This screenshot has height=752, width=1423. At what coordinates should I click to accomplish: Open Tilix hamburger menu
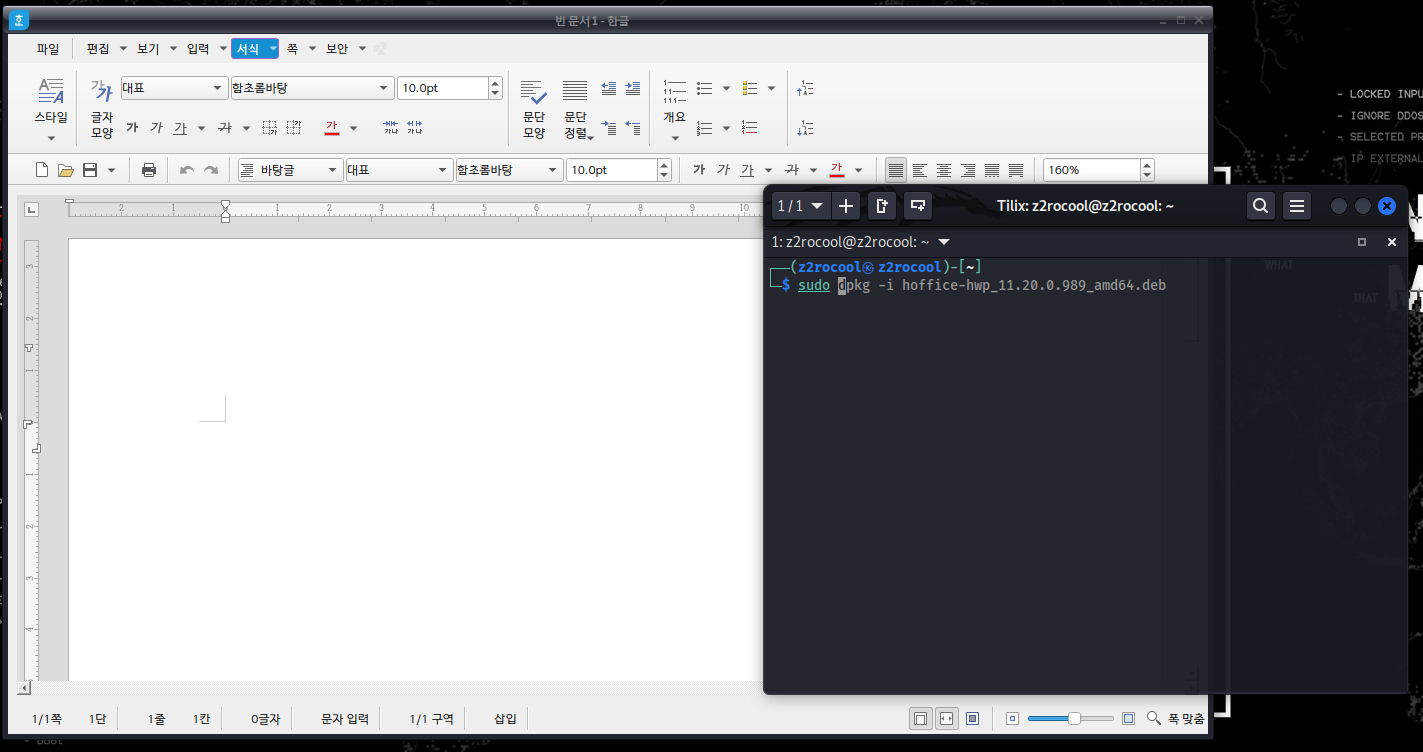(1297, 206)
